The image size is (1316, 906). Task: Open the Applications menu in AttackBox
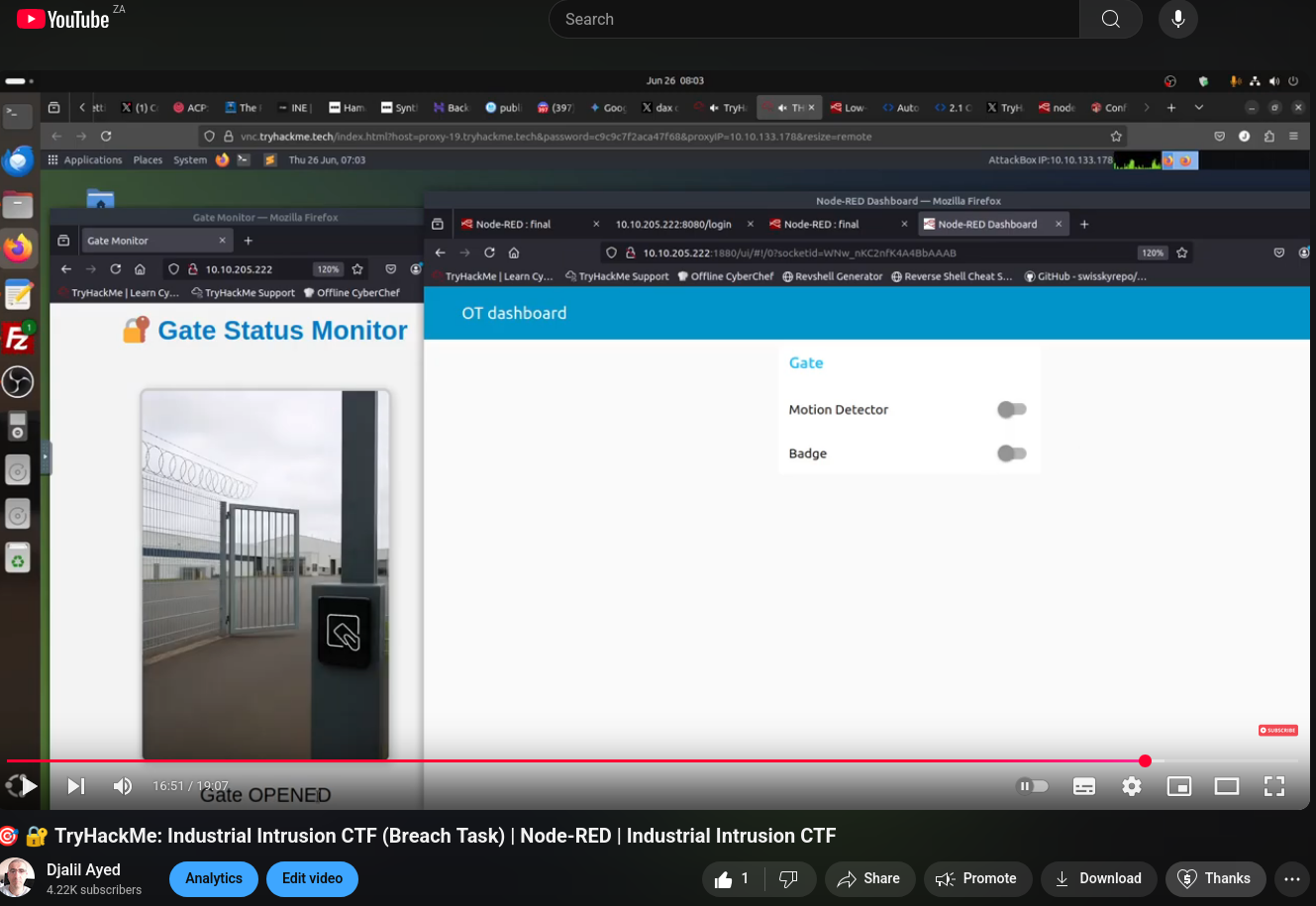tap(92, 159)
